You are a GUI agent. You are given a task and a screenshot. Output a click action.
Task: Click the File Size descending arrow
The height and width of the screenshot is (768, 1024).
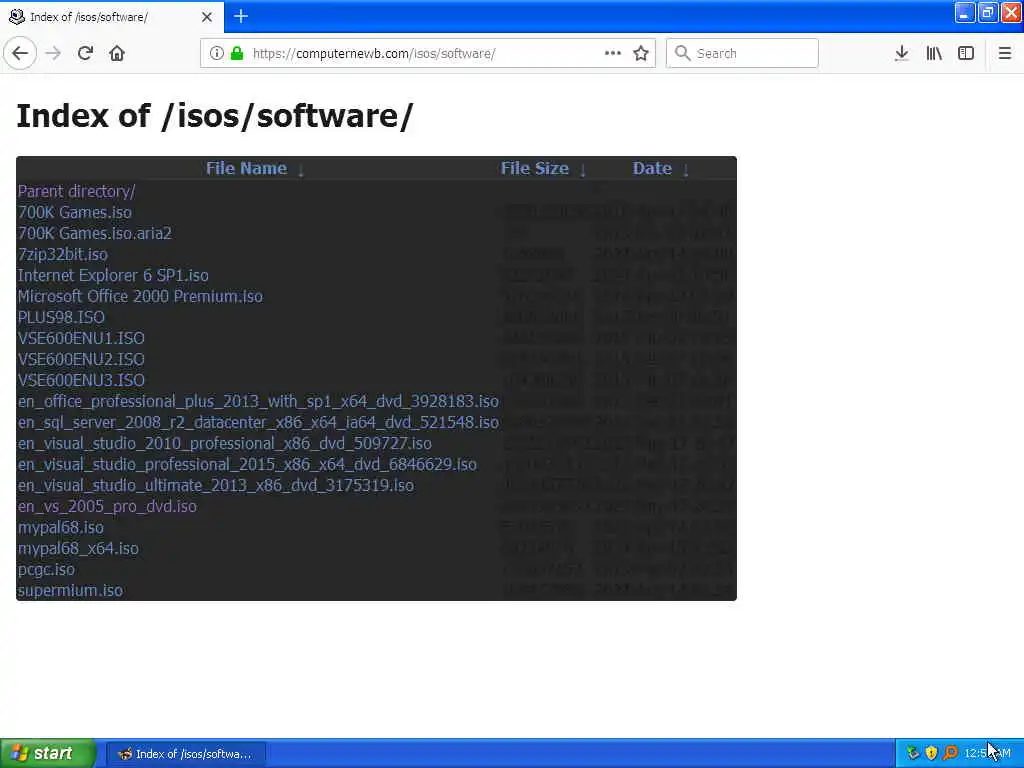pos(583,170)
